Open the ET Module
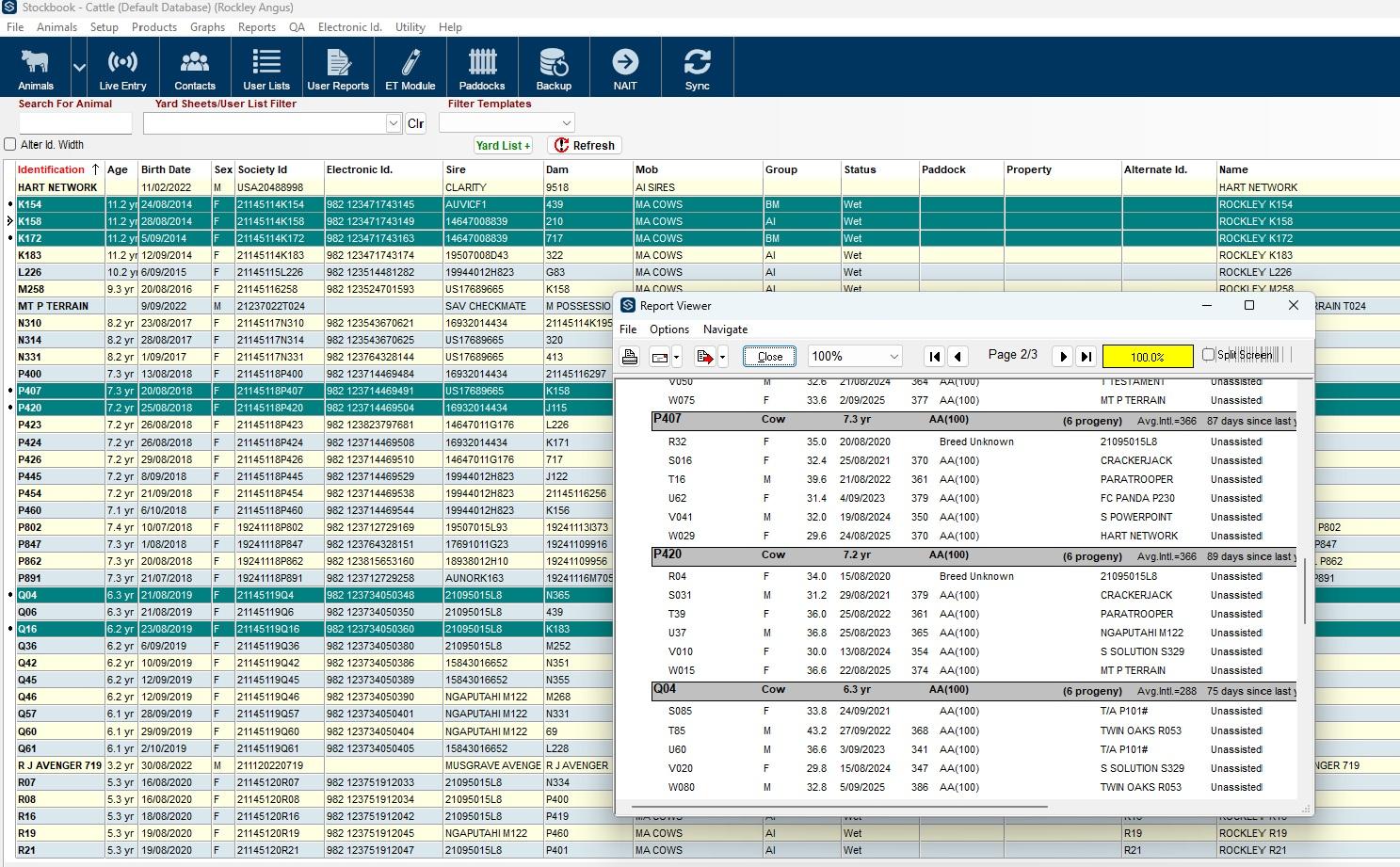Screen dimensions: 1400x867 point(410,68)
